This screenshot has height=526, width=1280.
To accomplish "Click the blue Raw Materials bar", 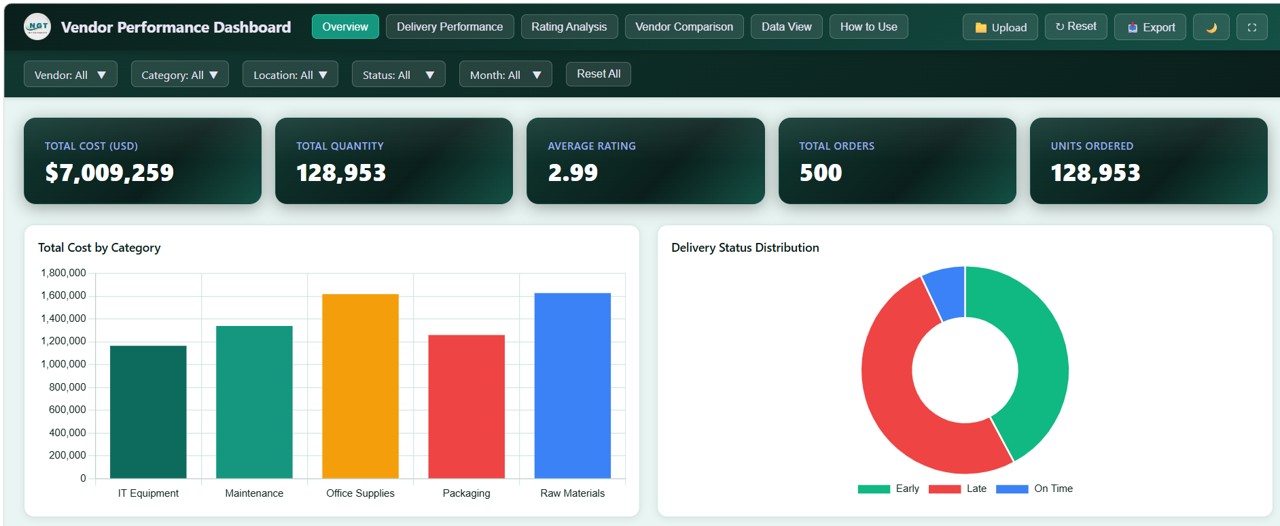I will click(x=572, y=385).
